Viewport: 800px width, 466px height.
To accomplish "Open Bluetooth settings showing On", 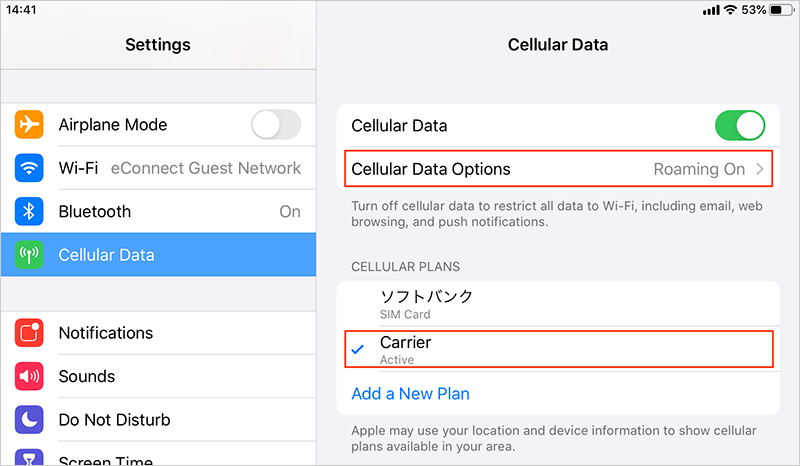I will point(159,211).
